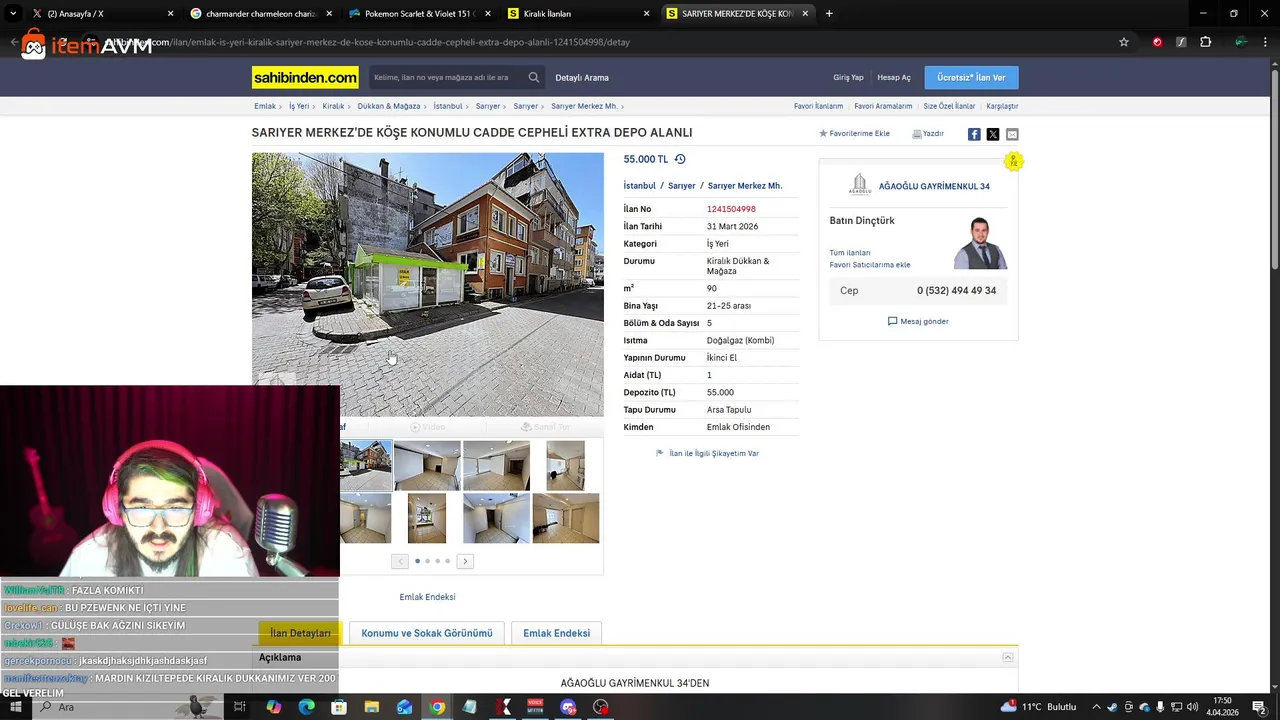
Task: Click Hesap Aç link
Action: (894, 77)
